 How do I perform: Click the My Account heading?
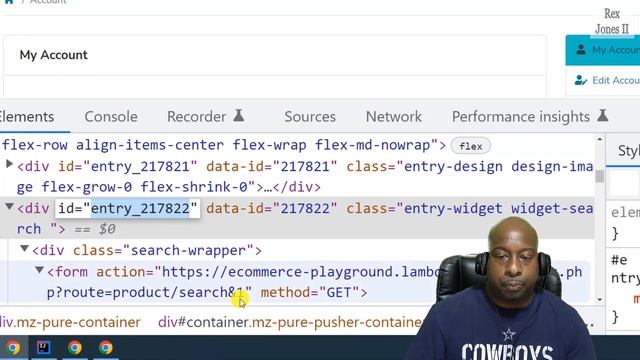(53, 55)
